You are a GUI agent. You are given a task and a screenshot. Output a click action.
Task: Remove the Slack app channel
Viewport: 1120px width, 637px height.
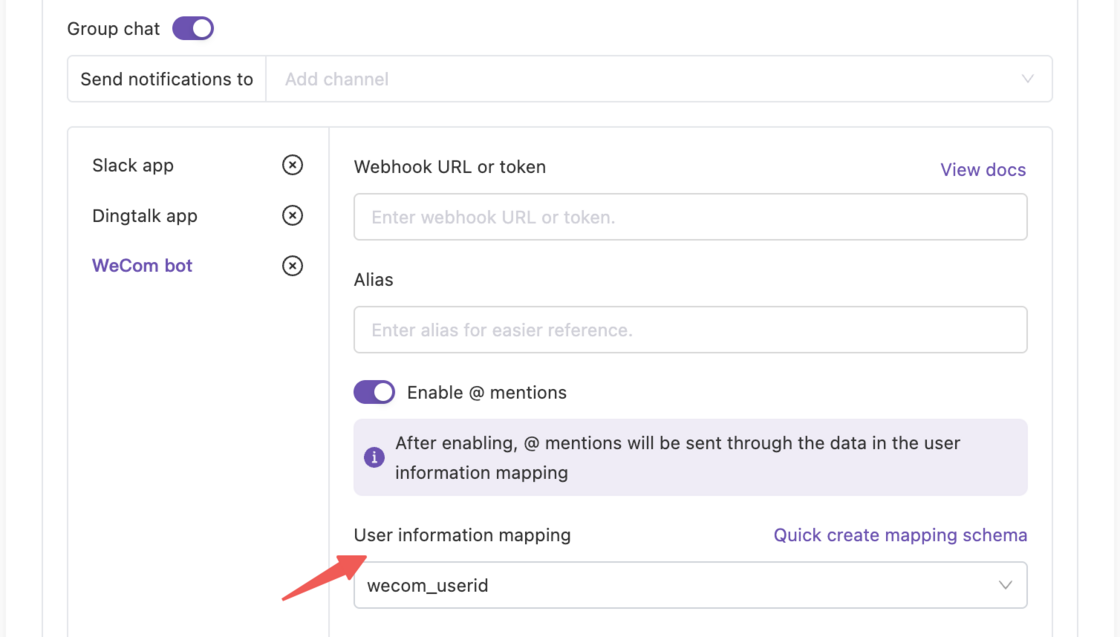[292, 165]
